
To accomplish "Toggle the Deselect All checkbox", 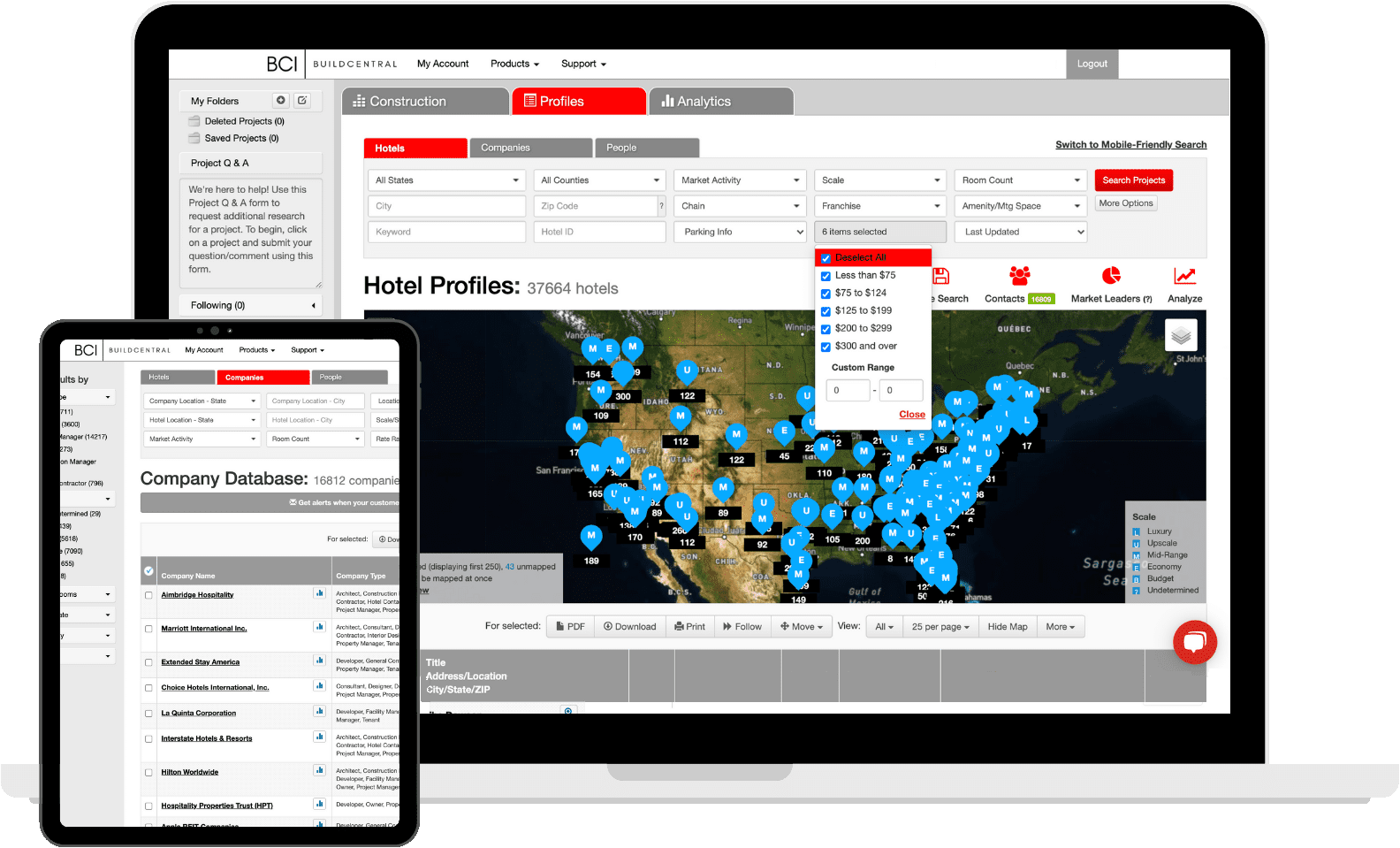I will (826, 258).
